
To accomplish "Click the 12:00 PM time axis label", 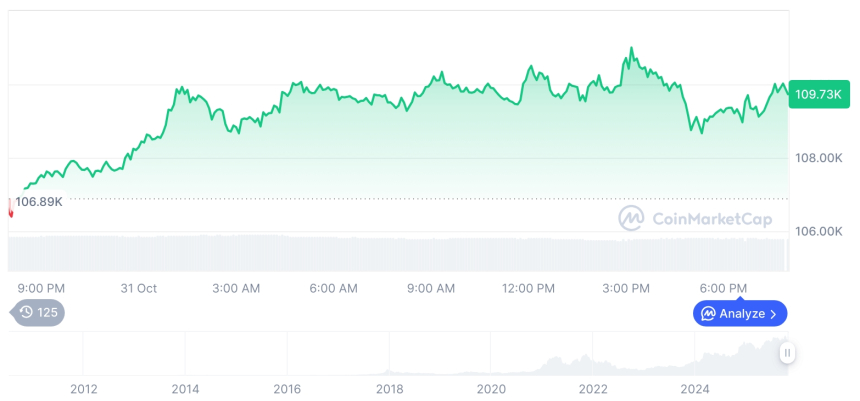I will click(528, 288).
